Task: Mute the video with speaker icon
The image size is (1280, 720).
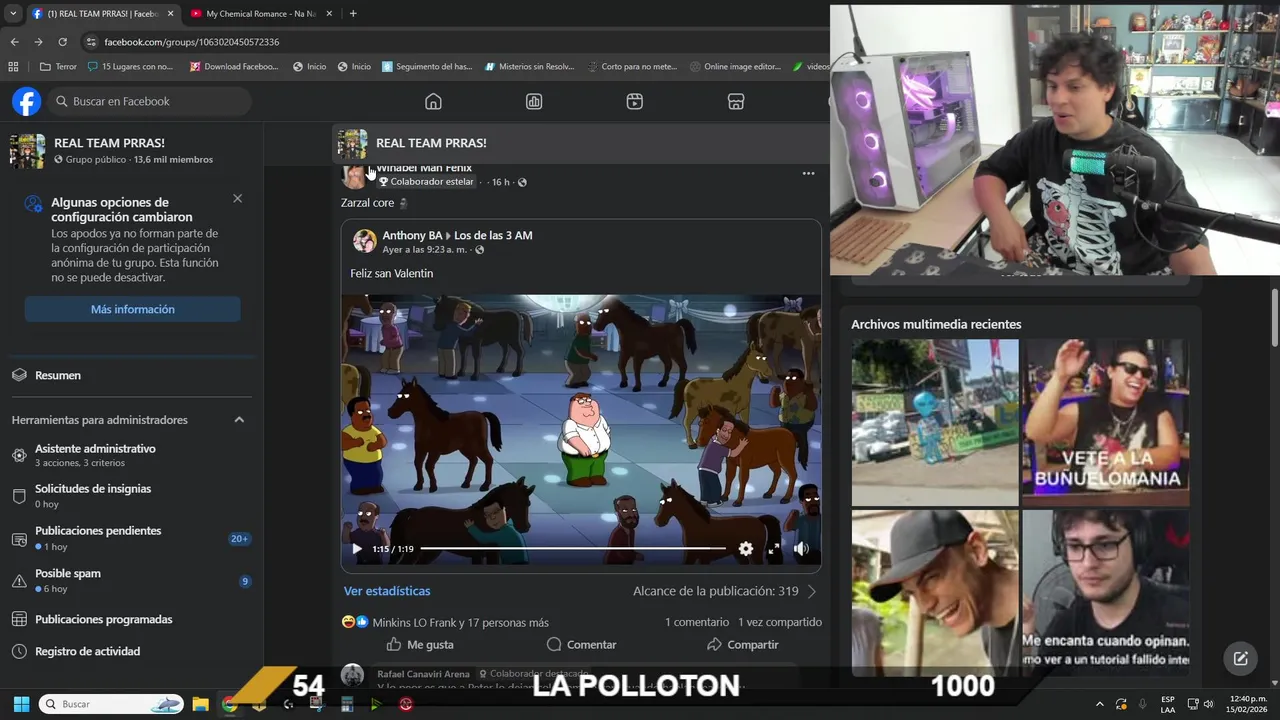Action: coord(801,548)
